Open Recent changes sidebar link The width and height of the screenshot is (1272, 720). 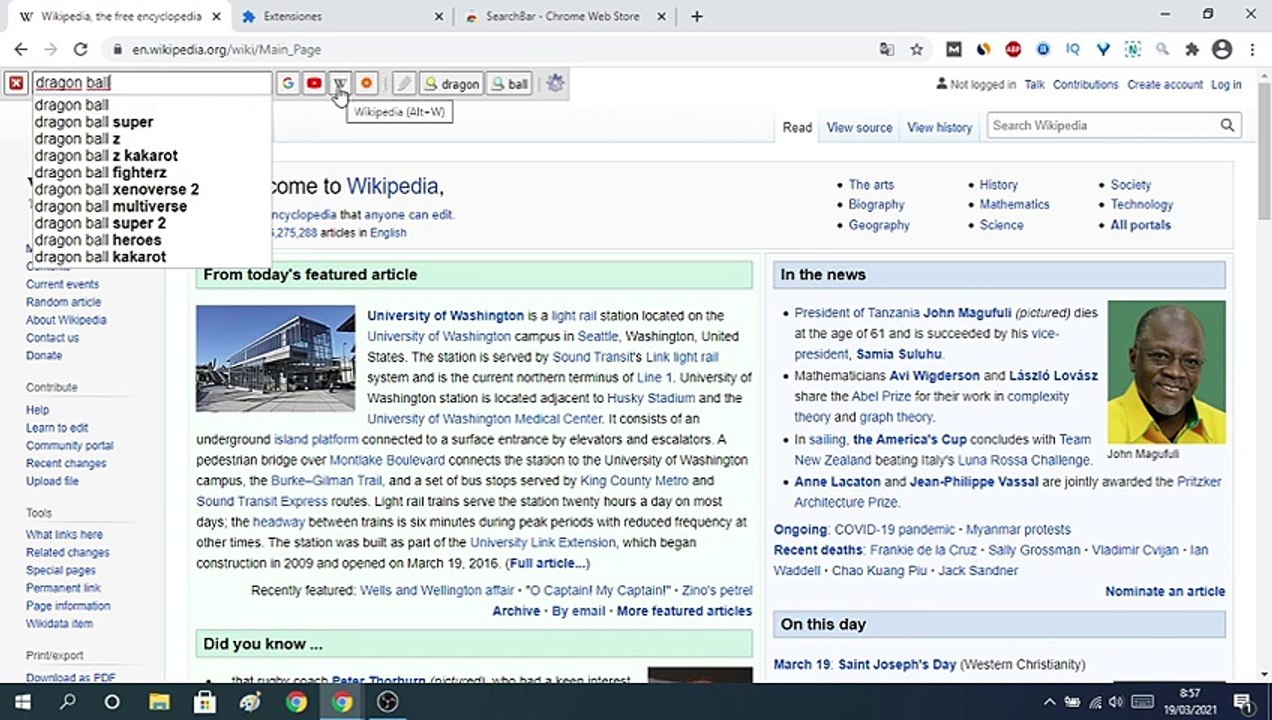(66, 464)
